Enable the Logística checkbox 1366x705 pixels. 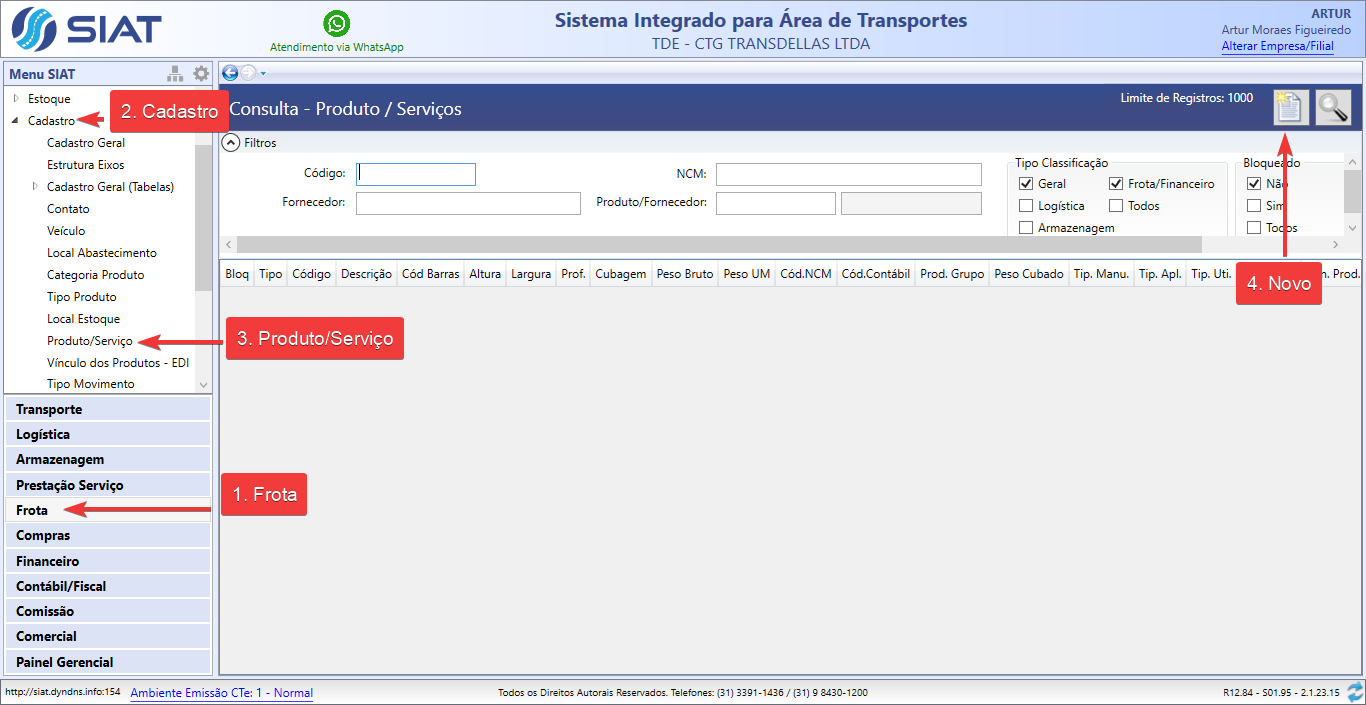pos(1026,206)
